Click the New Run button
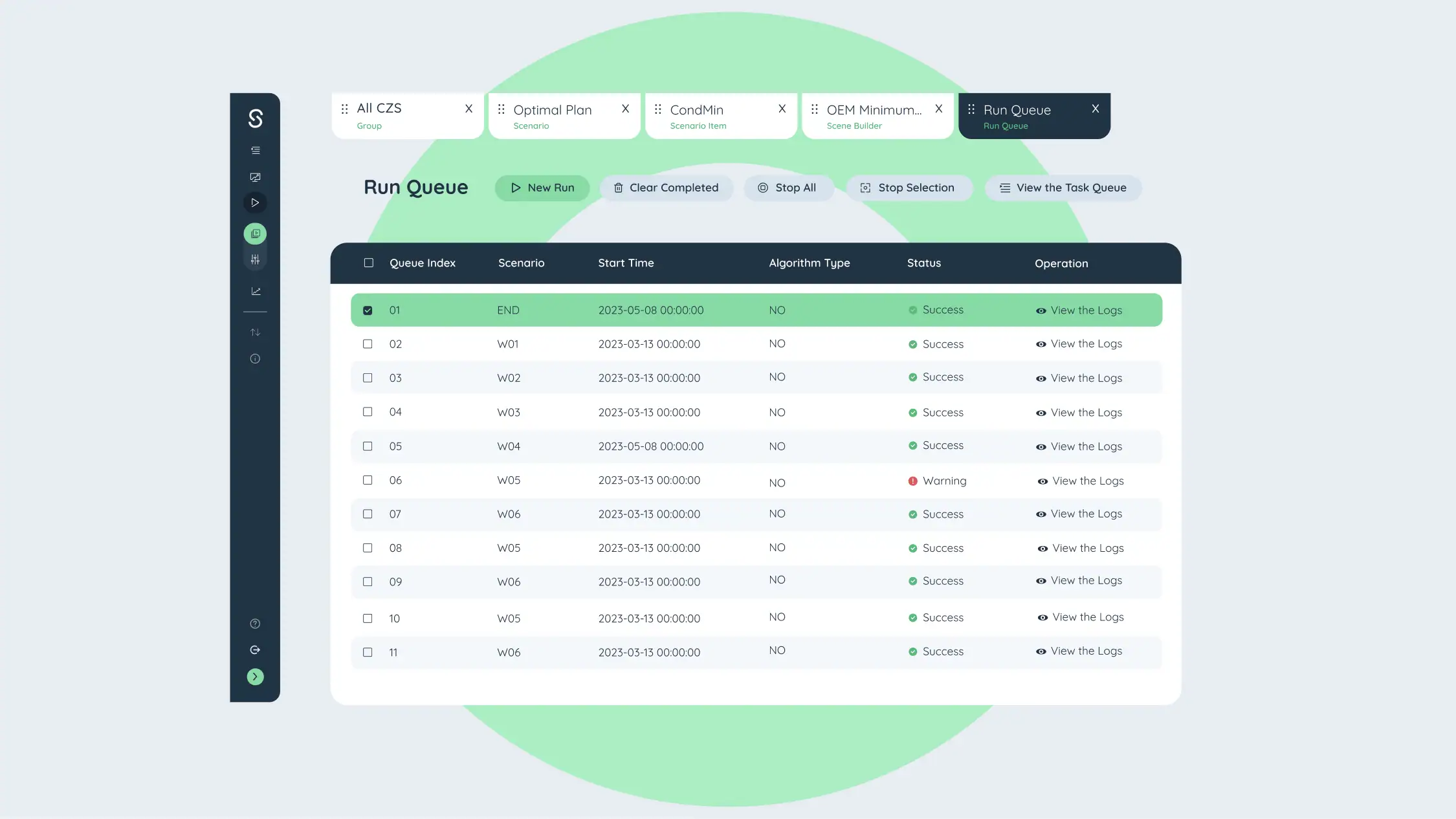Image resolution: width=1456 pixels, height=819 pixels. [x=542, y=188]
